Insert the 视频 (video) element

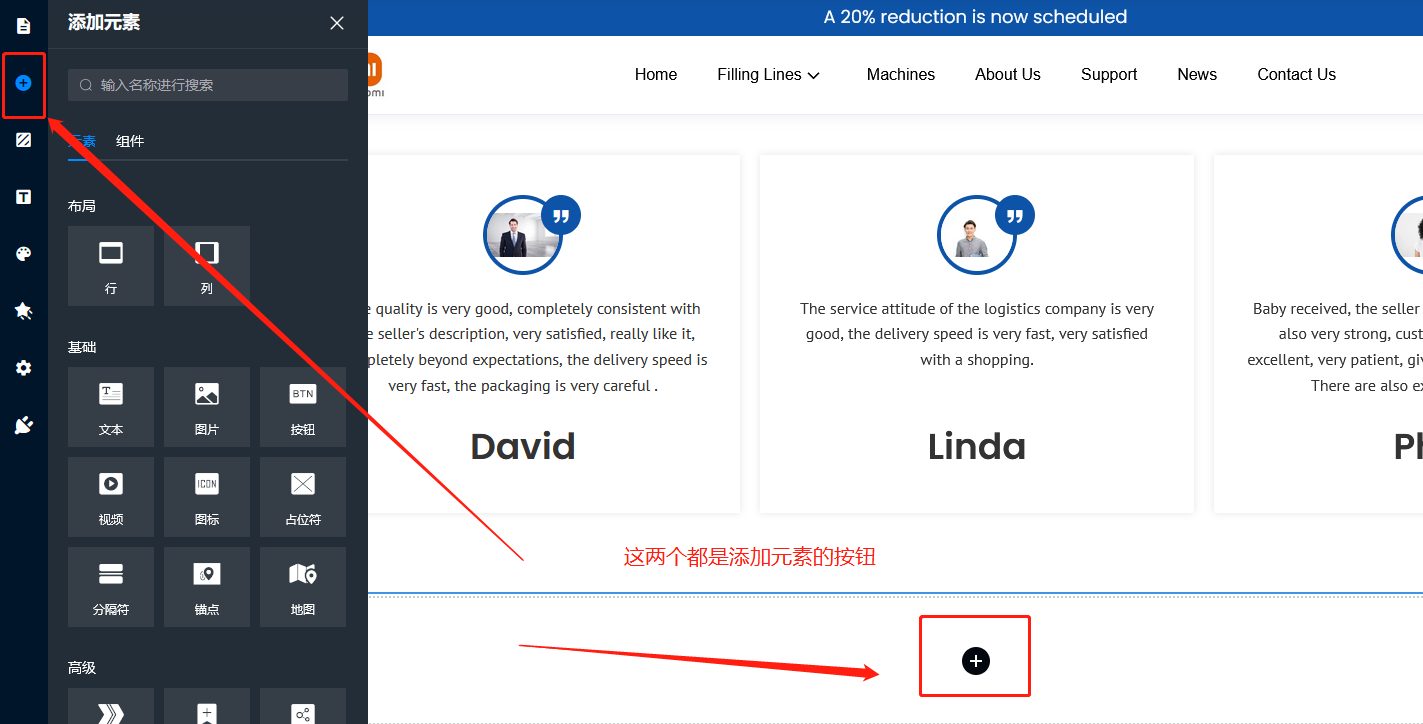coord(111,496)
